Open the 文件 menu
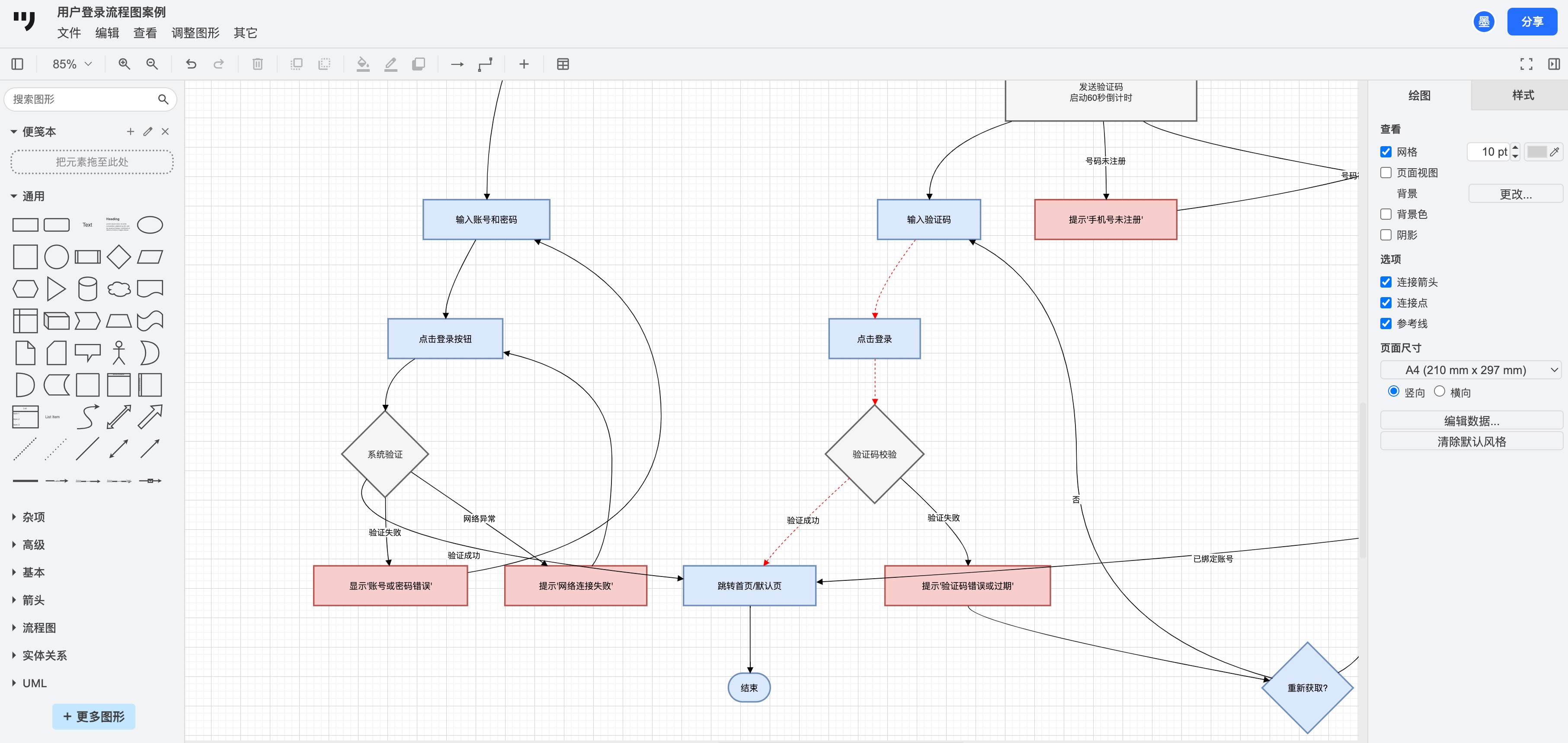The height and width of the screenshot is (743, 1568). coord(69,33)
